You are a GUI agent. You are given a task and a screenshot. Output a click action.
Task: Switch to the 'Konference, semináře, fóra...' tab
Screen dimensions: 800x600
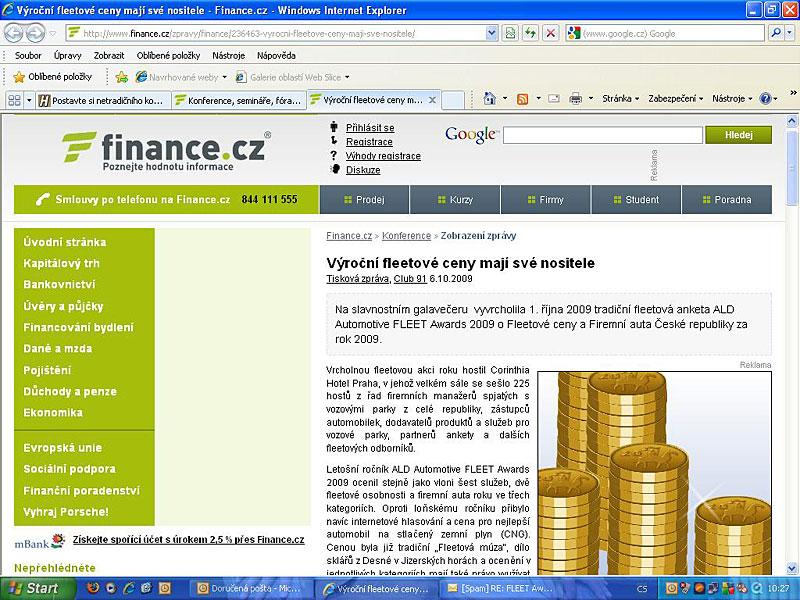tap(239, 101)
